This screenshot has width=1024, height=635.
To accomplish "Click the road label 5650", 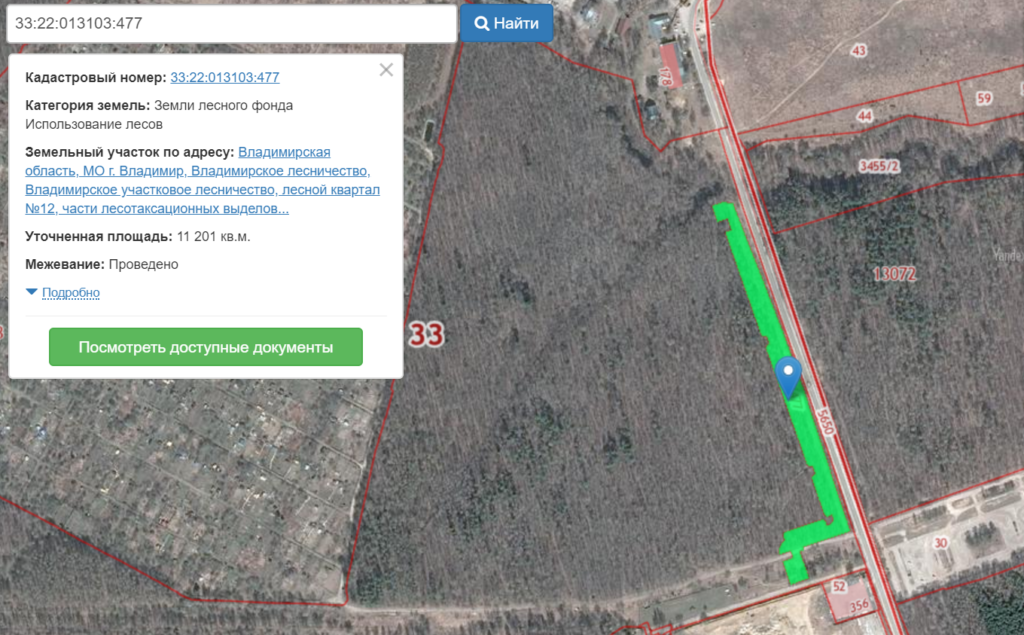I will [x=825, y=421].
